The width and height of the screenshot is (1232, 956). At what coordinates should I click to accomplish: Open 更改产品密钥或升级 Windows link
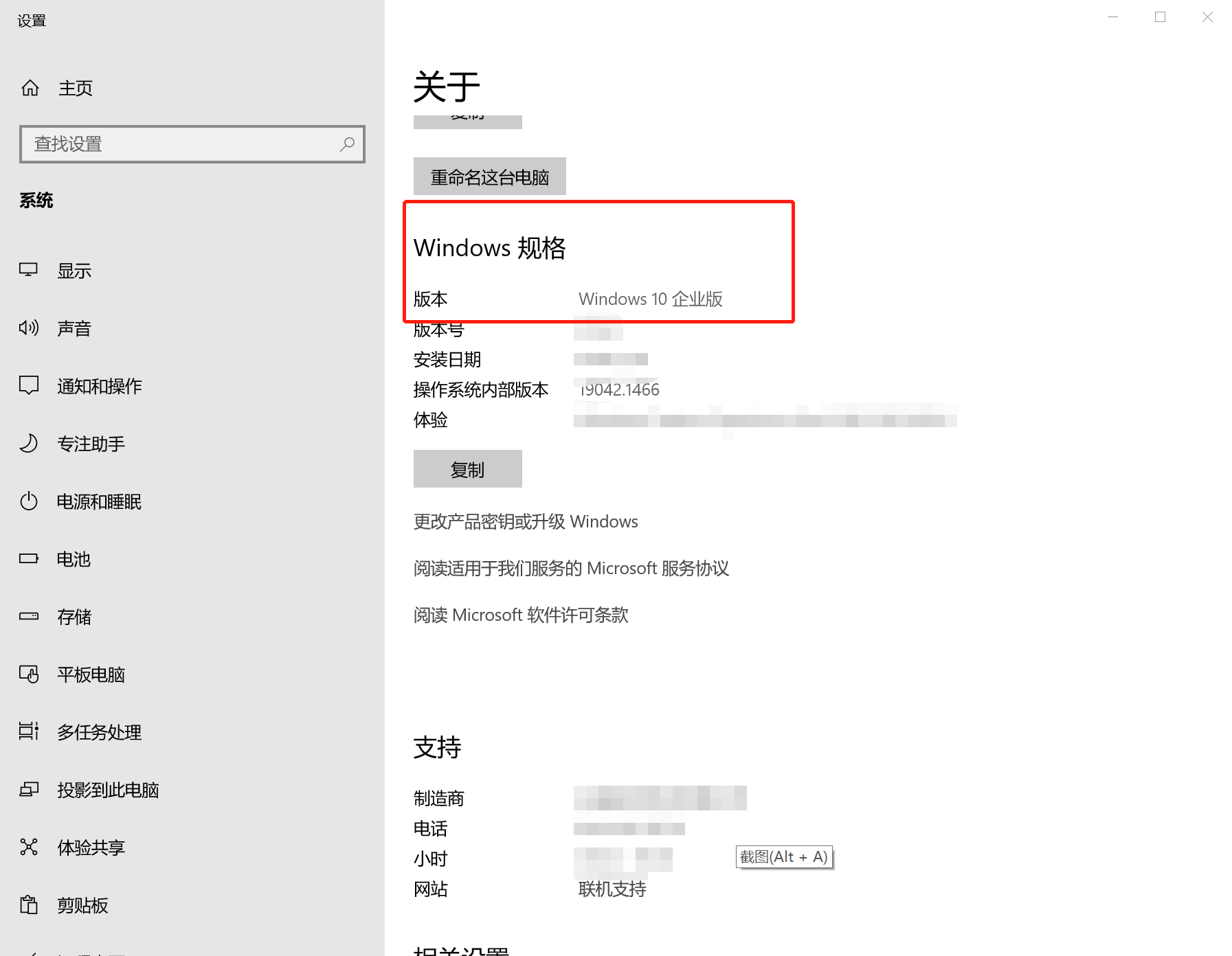click(526, 522)
